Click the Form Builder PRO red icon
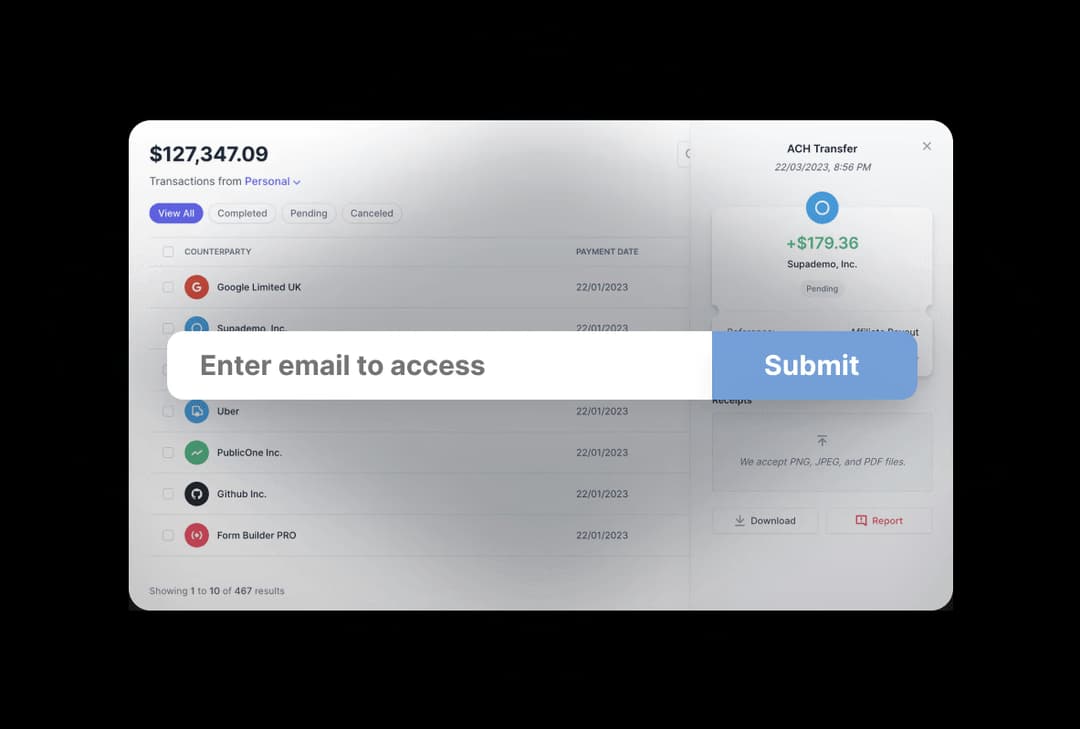This screenshot has width=1080, height=729. [196, 535]
